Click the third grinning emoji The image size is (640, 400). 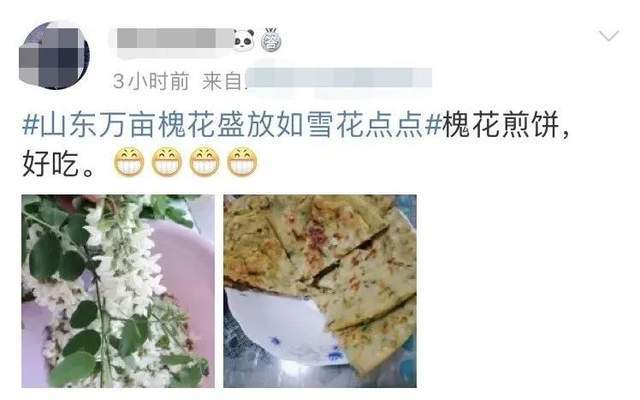click(x=204, y=162)
